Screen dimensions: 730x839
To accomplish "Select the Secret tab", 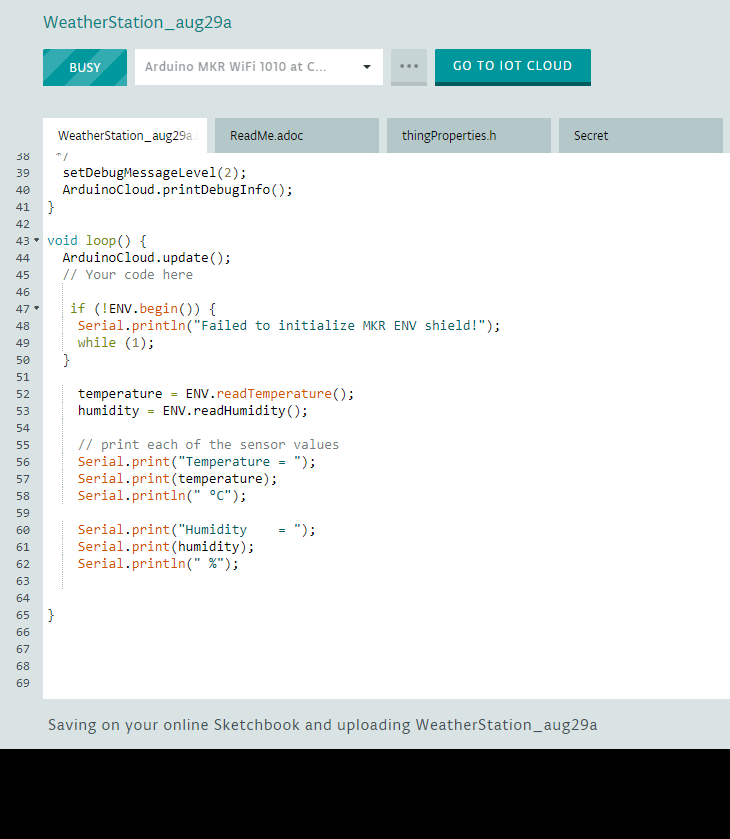I will pos(640,136).
